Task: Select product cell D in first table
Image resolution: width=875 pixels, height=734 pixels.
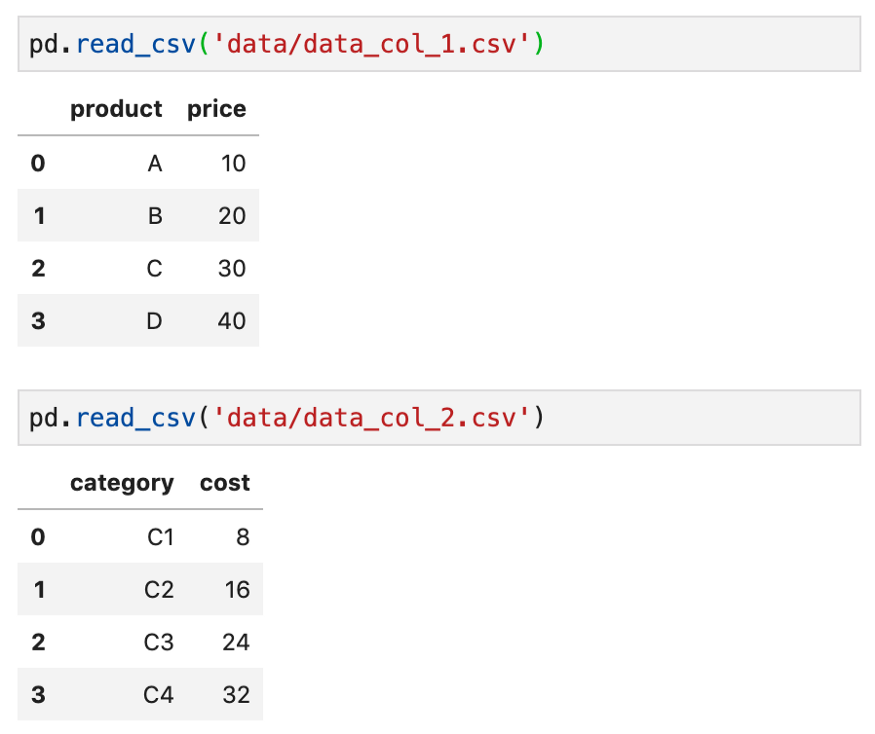Action: click(154, 321)
